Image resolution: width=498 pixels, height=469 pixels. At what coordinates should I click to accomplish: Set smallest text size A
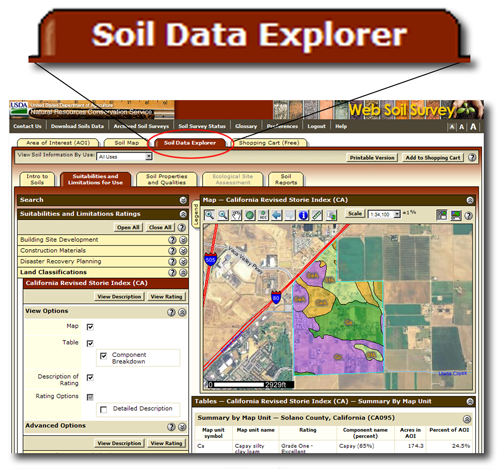[x=452, y=127]
